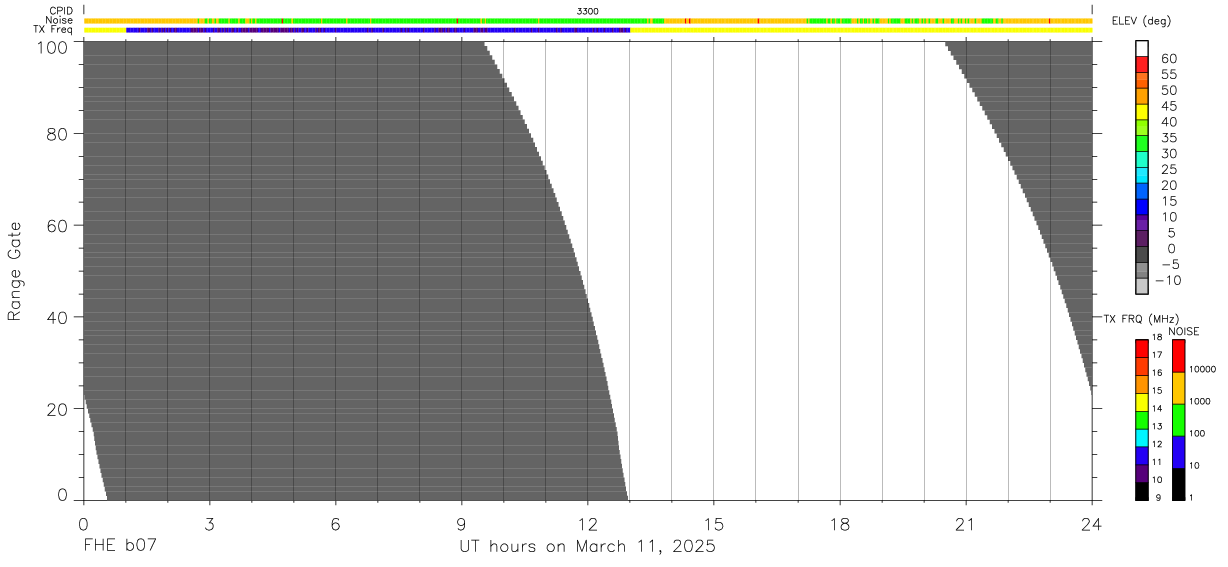Viewport: 1228px width, 567px height.
Task: Select the green swatch in NOISE colorbar
Action: (1178, 420)
